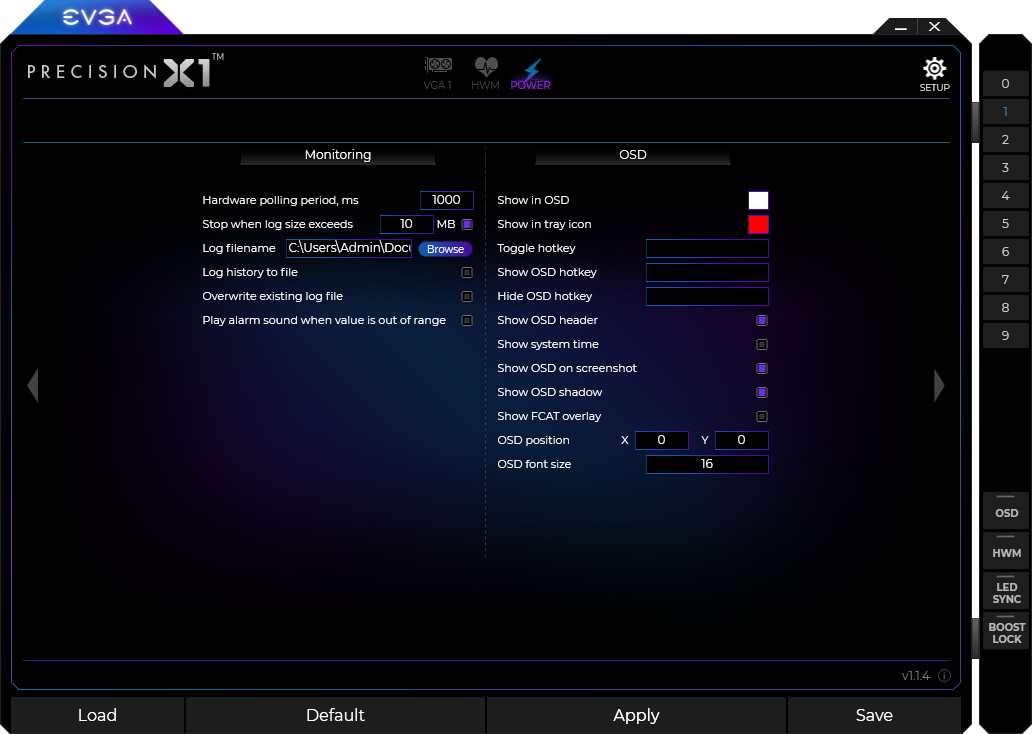Image resolution: width=1032 pixels, height=734 pixels.
Task: Click the Load button
Action: pyautogui.click(x=97, y=715)
